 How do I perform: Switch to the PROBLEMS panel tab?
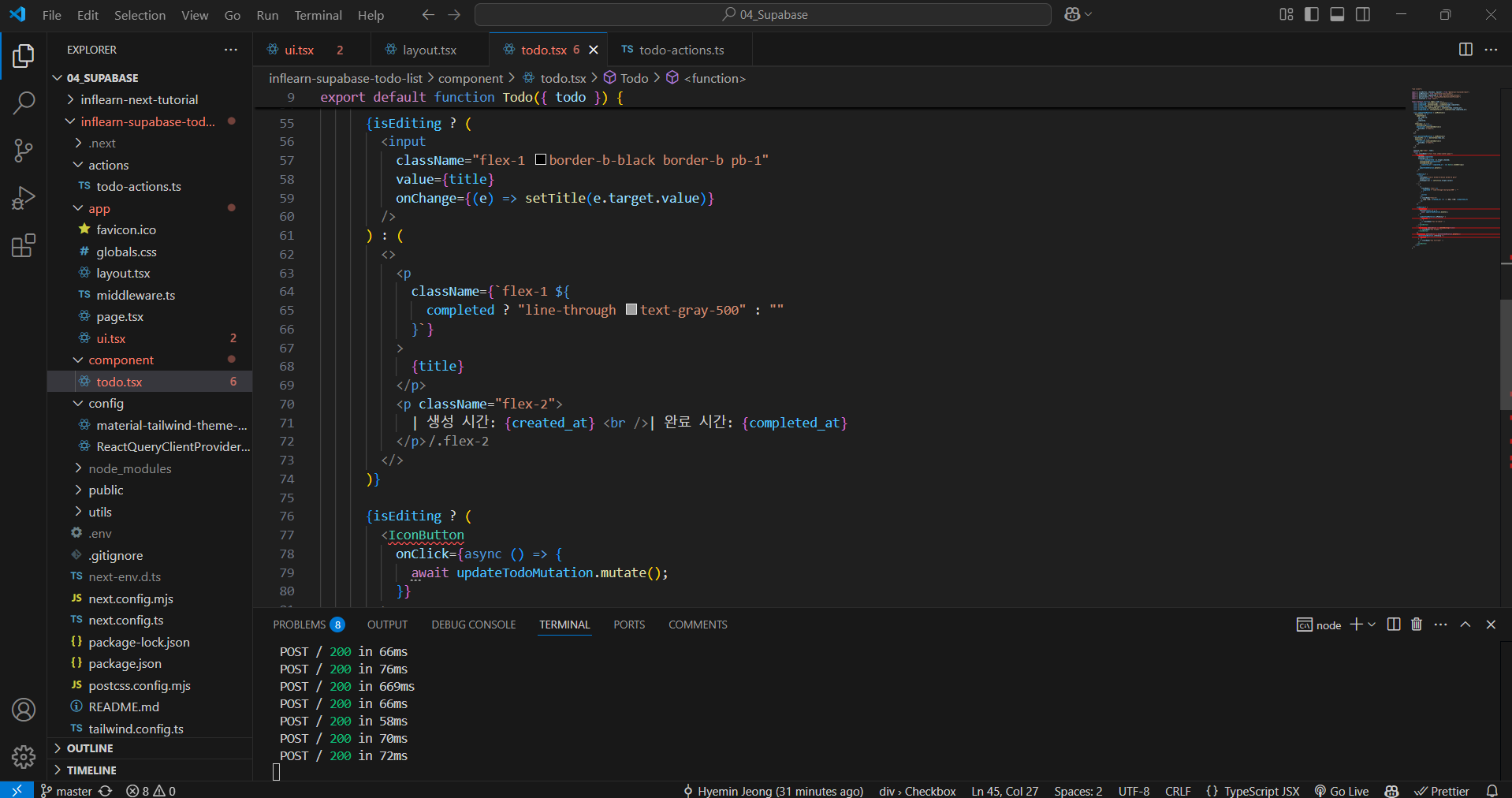tap(308, 625)
